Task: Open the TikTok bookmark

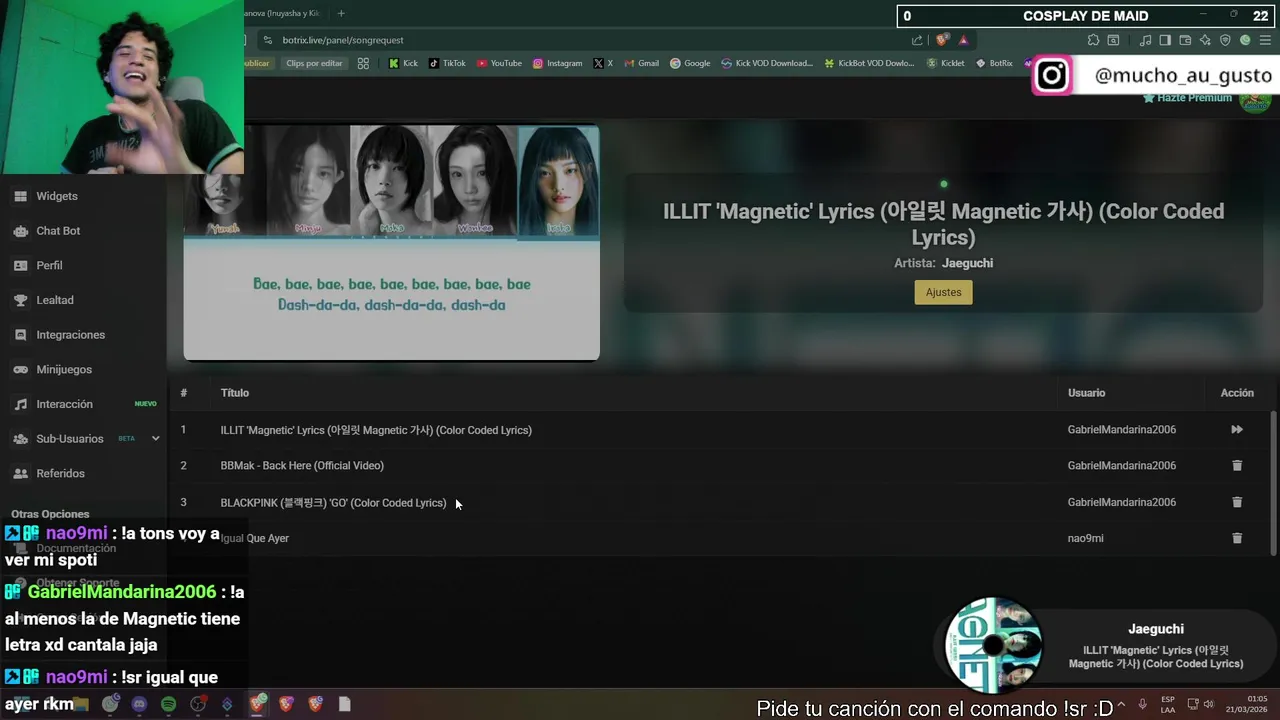Action: pos(447,63)
